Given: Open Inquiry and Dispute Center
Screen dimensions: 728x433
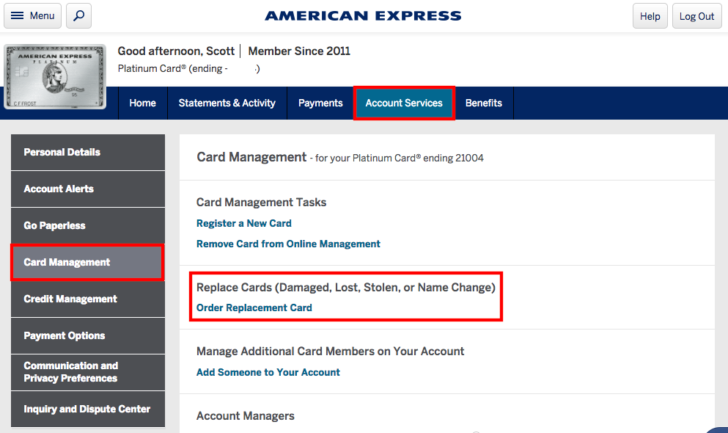Looking at the screenshot, I should [x=88, y=409].
